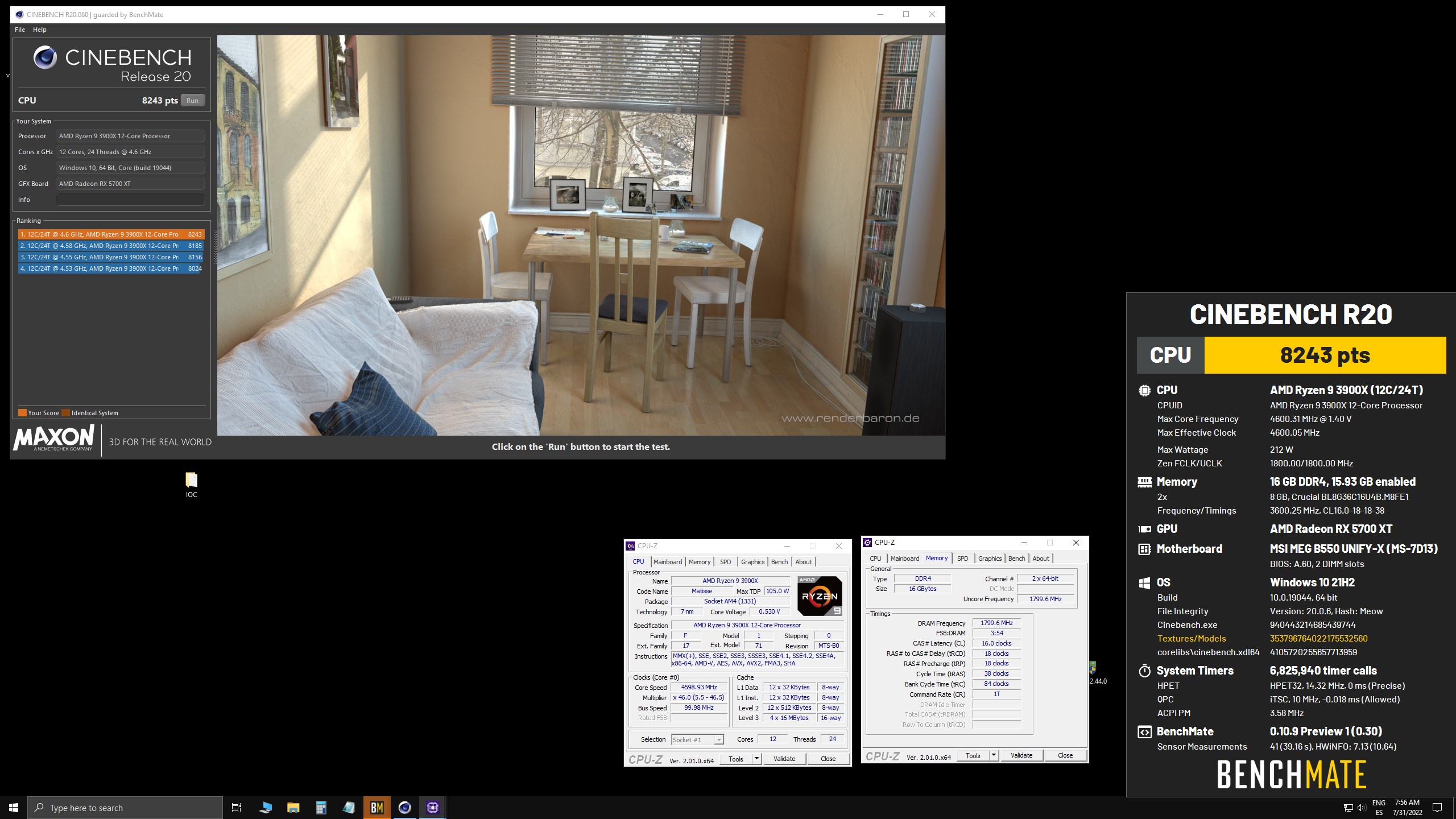The image size is (1456, 819).
Task: Click the Close button in the CPU-Z Memory window
Action: [x=1065, y=755]
